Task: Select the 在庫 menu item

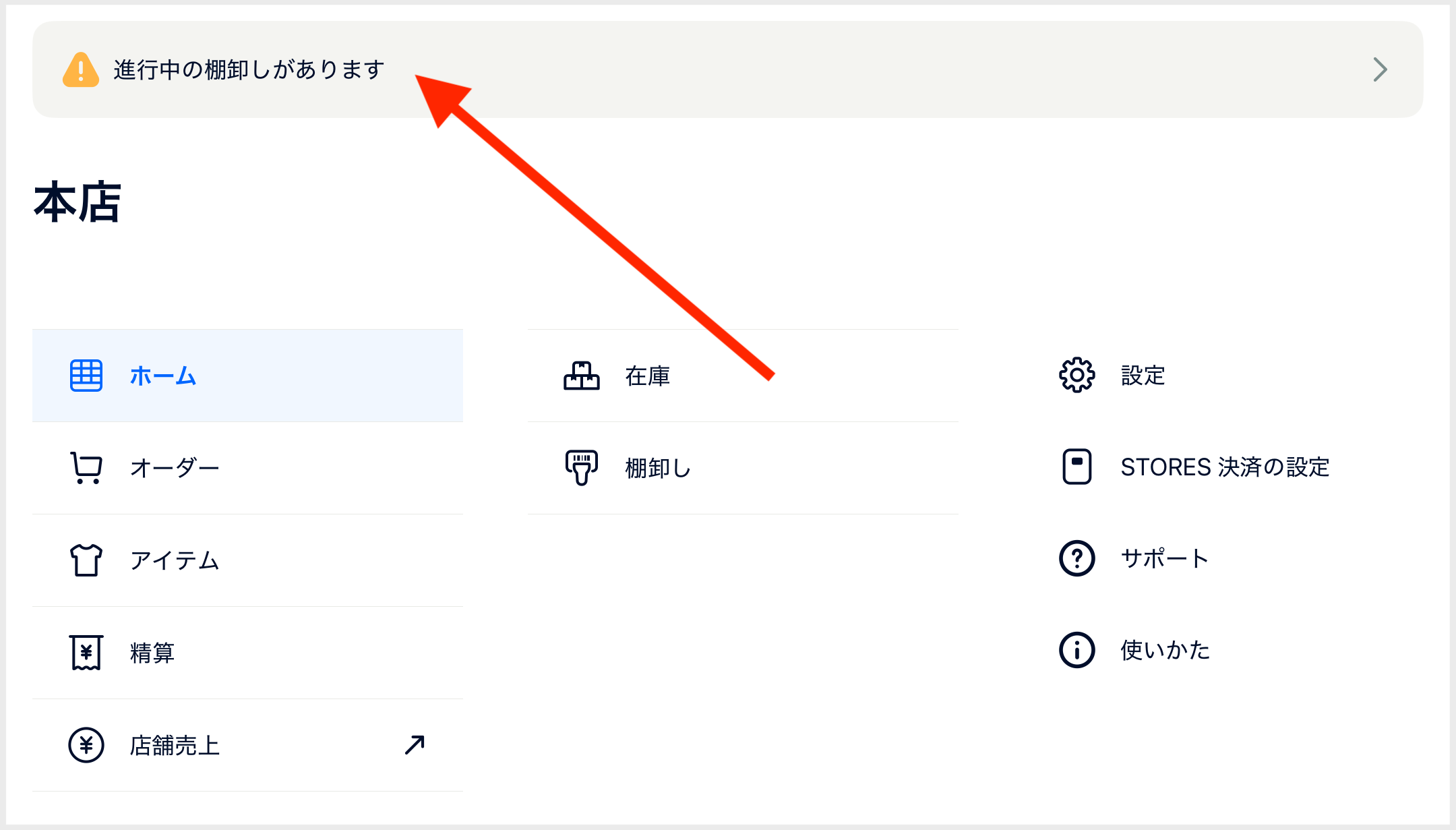Action: coord(743,376)
